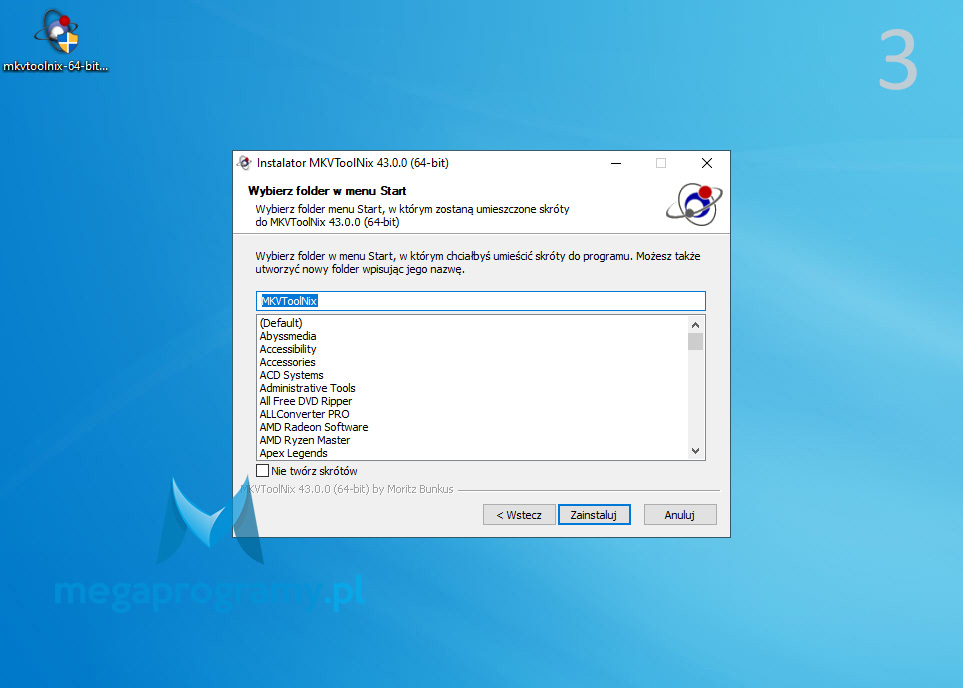The width and height of the screenshot is (963, 688).
Task: Click the folder list scroll down arrow
Action: (695, 451)
